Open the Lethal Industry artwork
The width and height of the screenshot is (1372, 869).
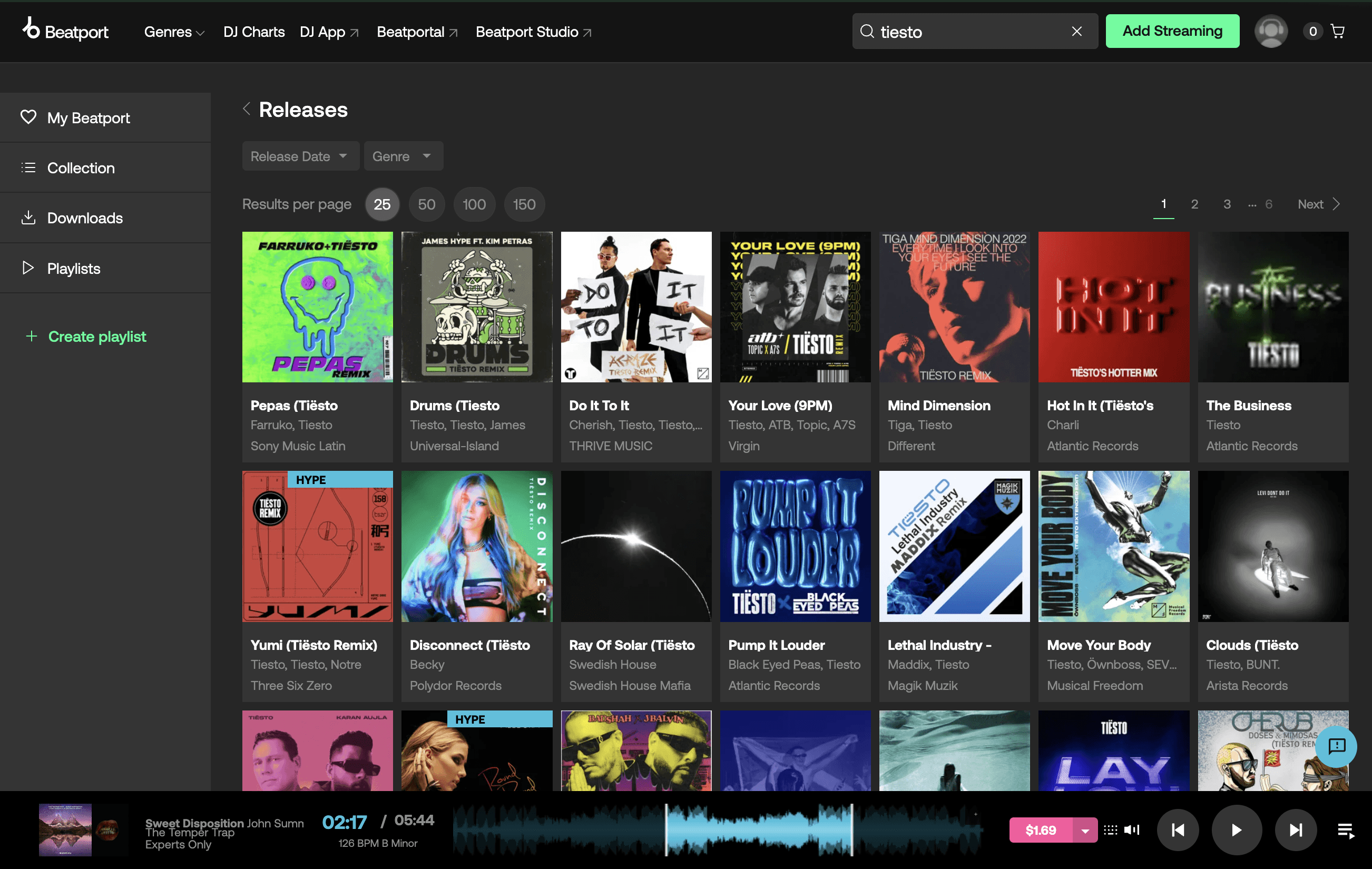tap(954, 547)
